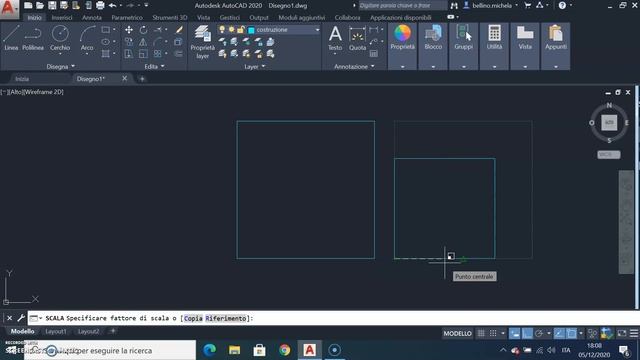This screenshot has height=360, width=640.
Task: Toggle layer on/off lightbulb for costruzione
Action: click(222, 29)
